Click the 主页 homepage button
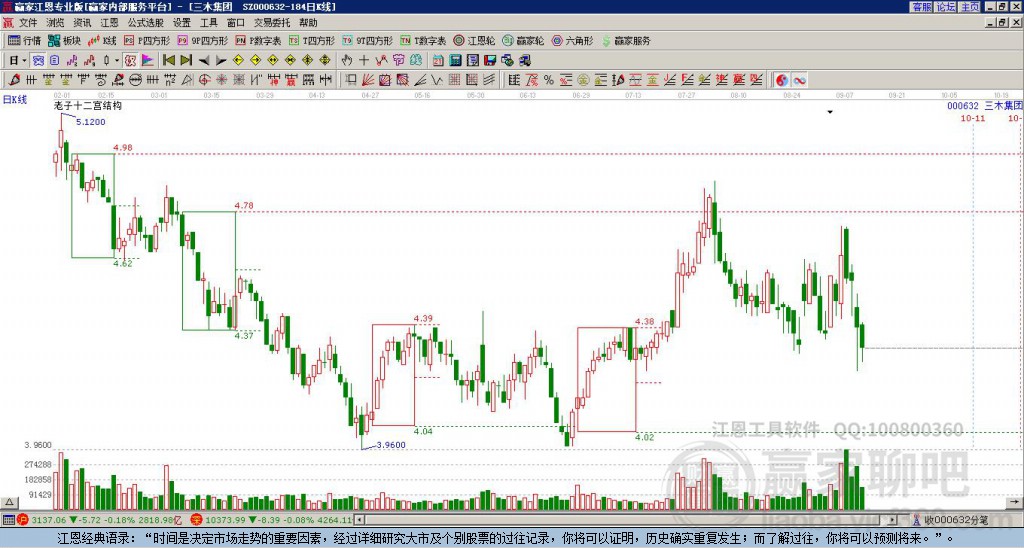Screen dimensions: 1024x548 970,7
